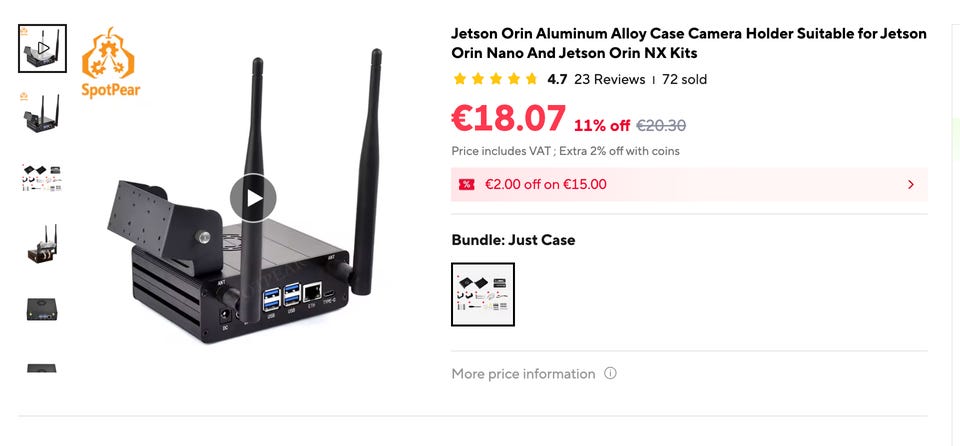Click the Jetson Orin case product title

tap(689, 43)
